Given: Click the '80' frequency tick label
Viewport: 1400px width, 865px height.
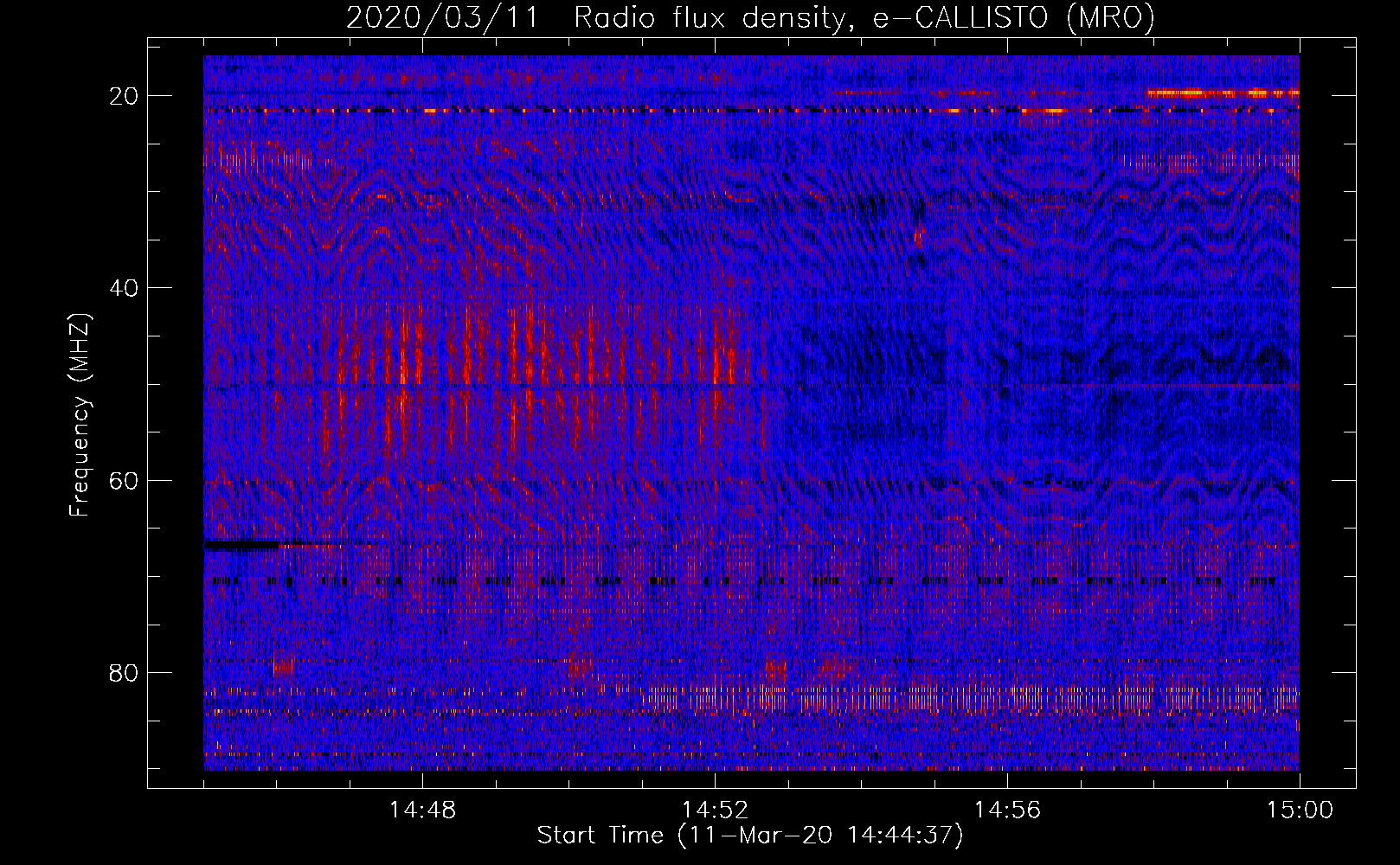Looking at the screenshot, I should [x=124, y=672].
